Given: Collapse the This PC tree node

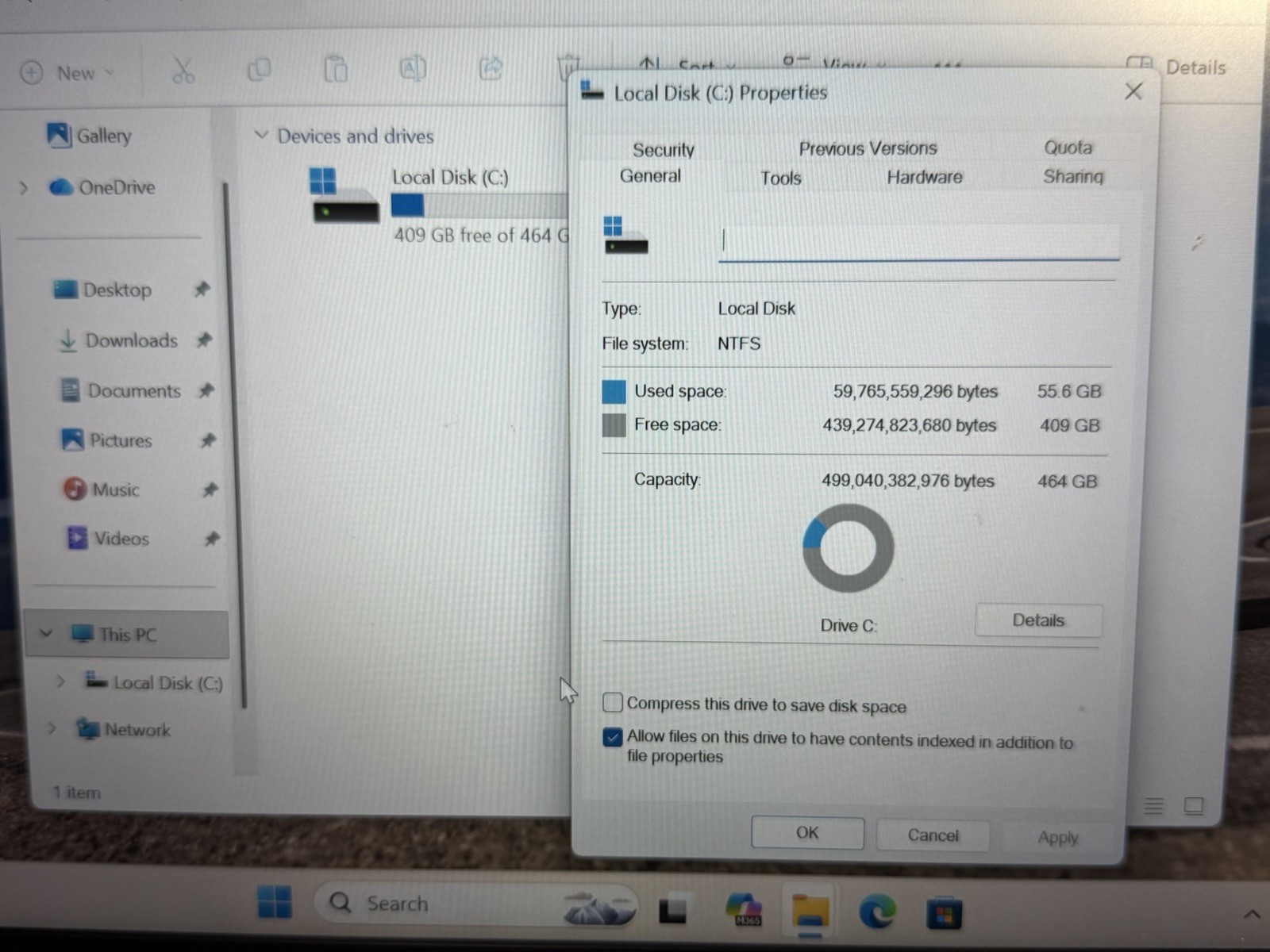Looking at the screenshot, I should click(46, 634).
